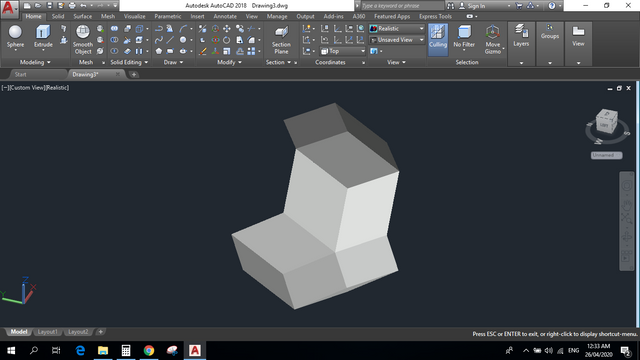Click the Array tool in Modify
The width and height of the screenshot is (640, 360).
click(251, 51)
